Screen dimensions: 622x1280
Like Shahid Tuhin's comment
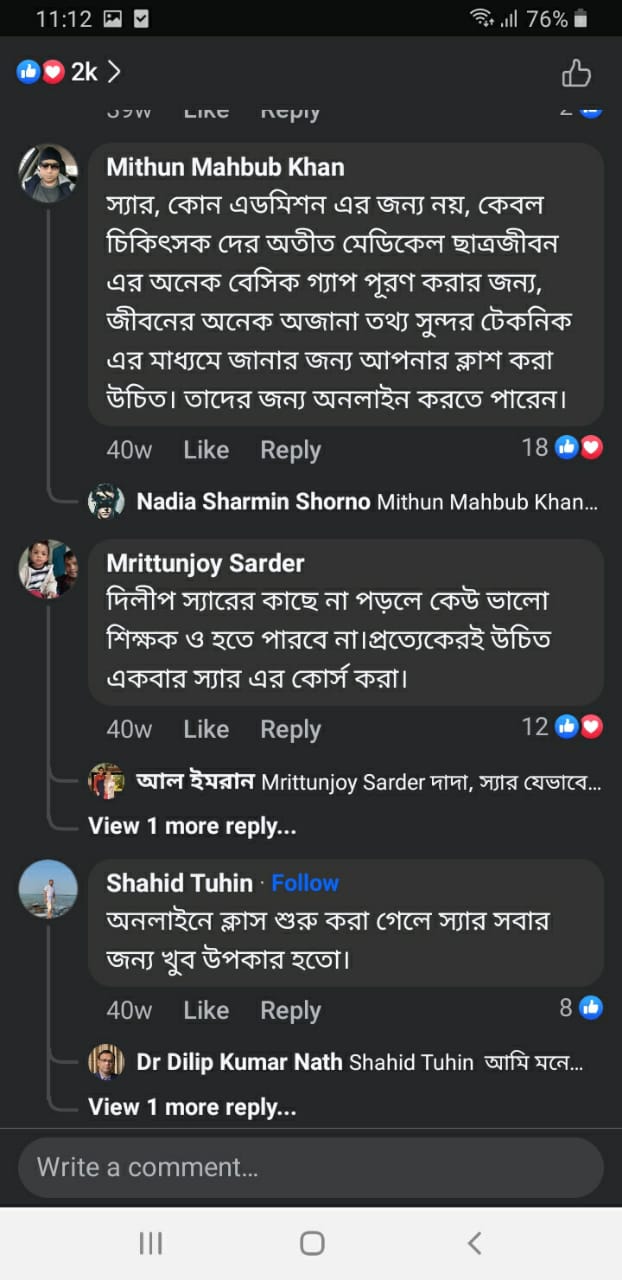pyautogui.click(x=206, y=1011)
